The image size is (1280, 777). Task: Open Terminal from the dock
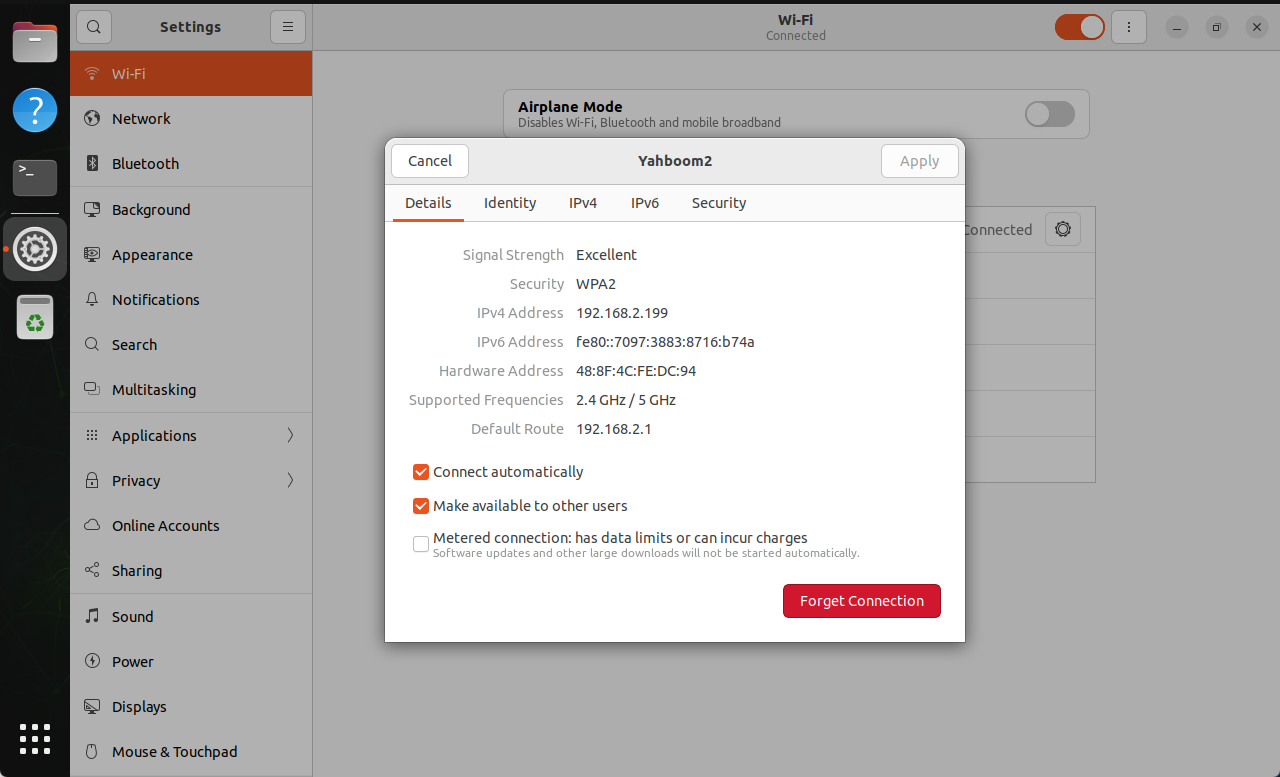click(x=35, y=178)
